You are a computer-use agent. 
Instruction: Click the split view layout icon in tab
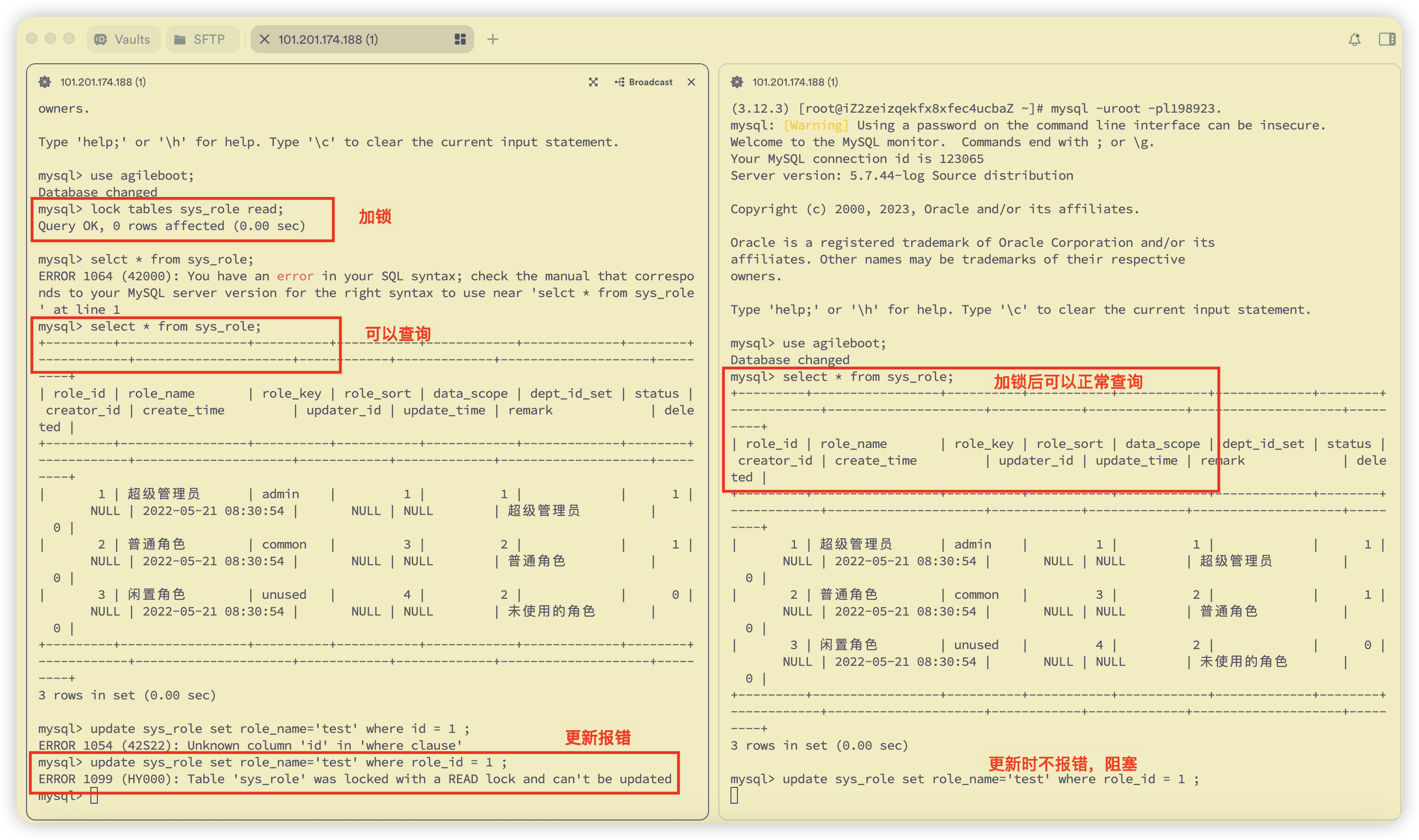pyautogui.click(x=460, y=39)
